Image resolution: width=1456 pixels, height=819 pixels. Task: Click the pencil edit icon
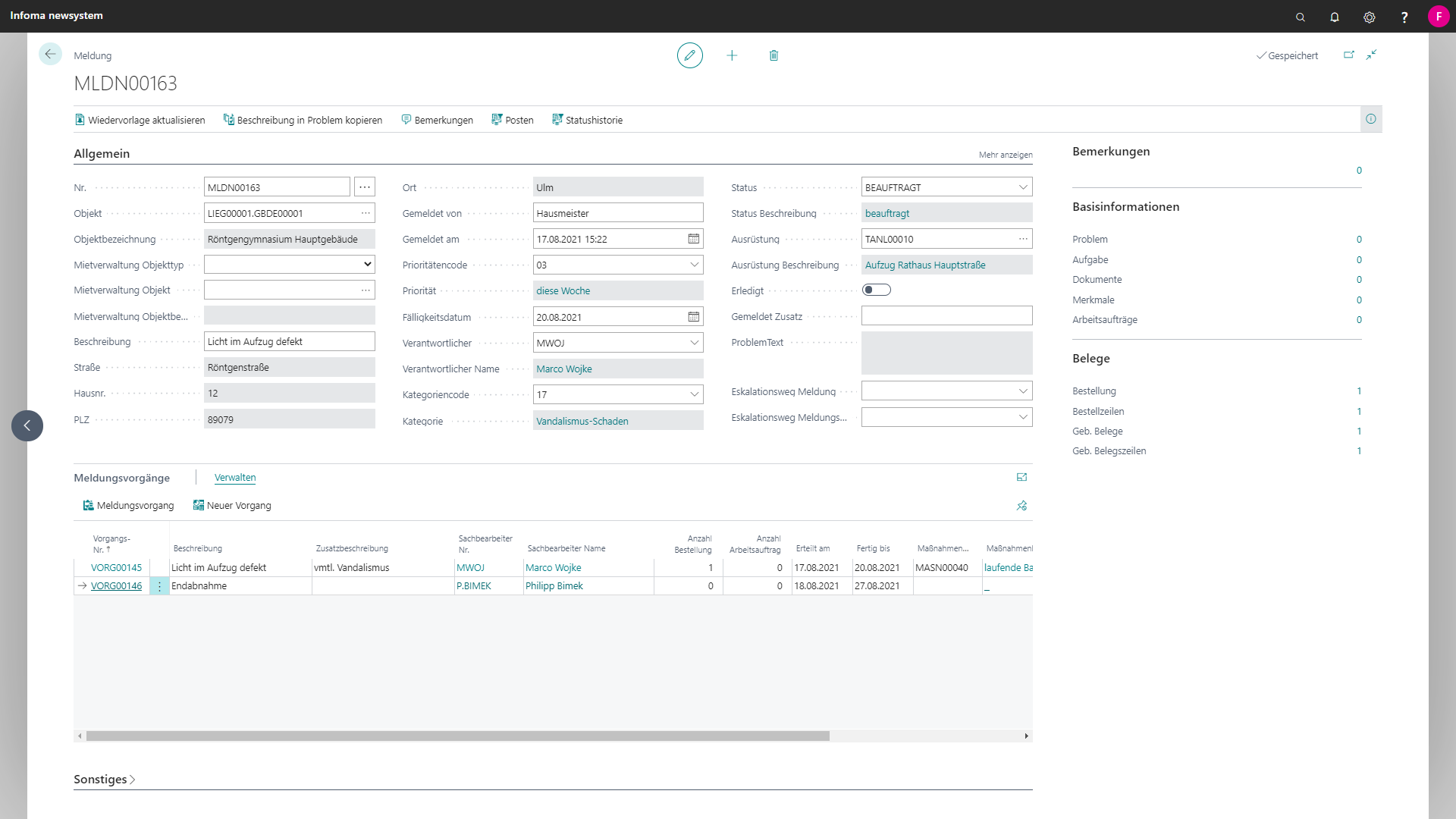[x=689, y=55]
